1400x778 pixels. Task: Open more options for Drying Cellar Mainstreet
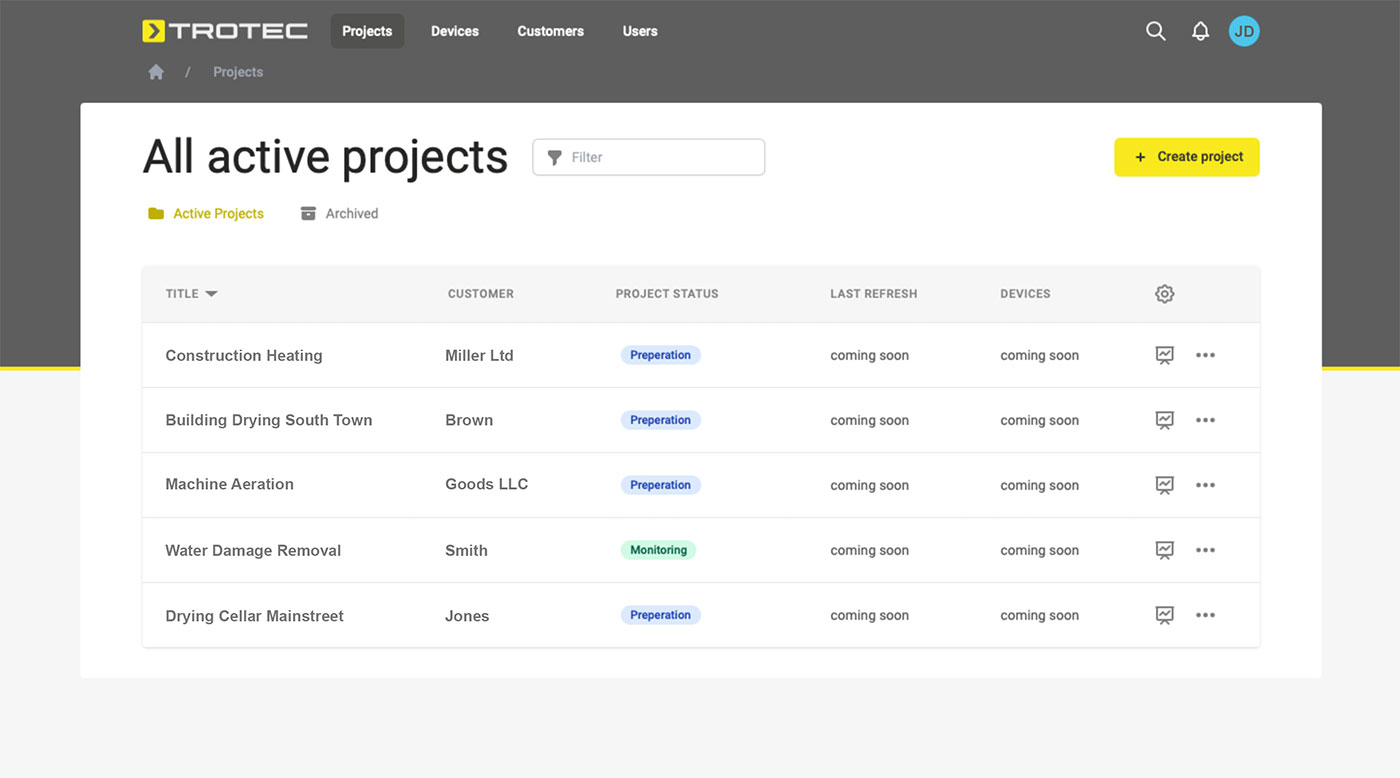click(1205, 615)
